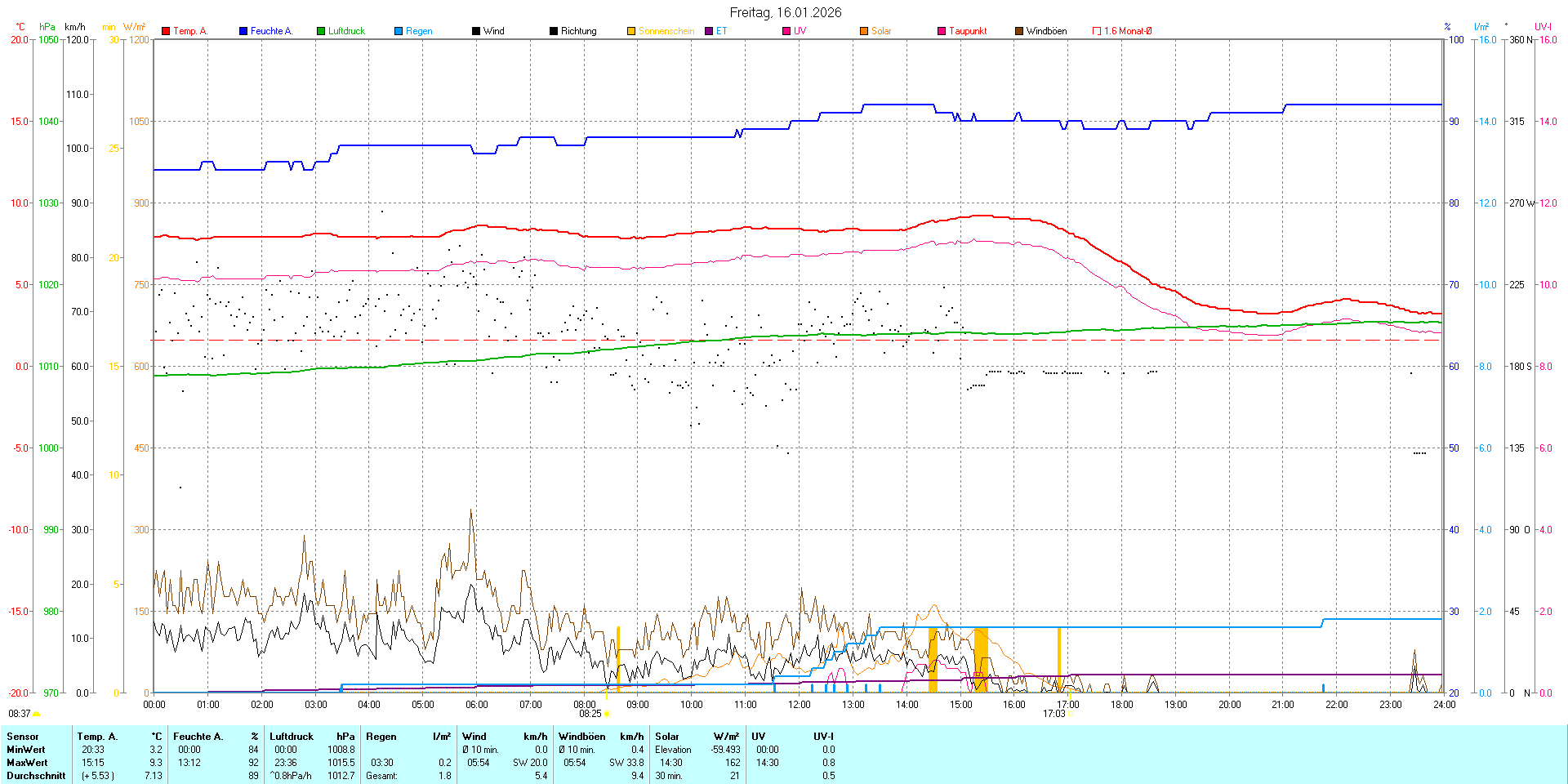Select the orange Solar legend swatch
Screen dimensions: 1568x784
click(x=864, y=31)
